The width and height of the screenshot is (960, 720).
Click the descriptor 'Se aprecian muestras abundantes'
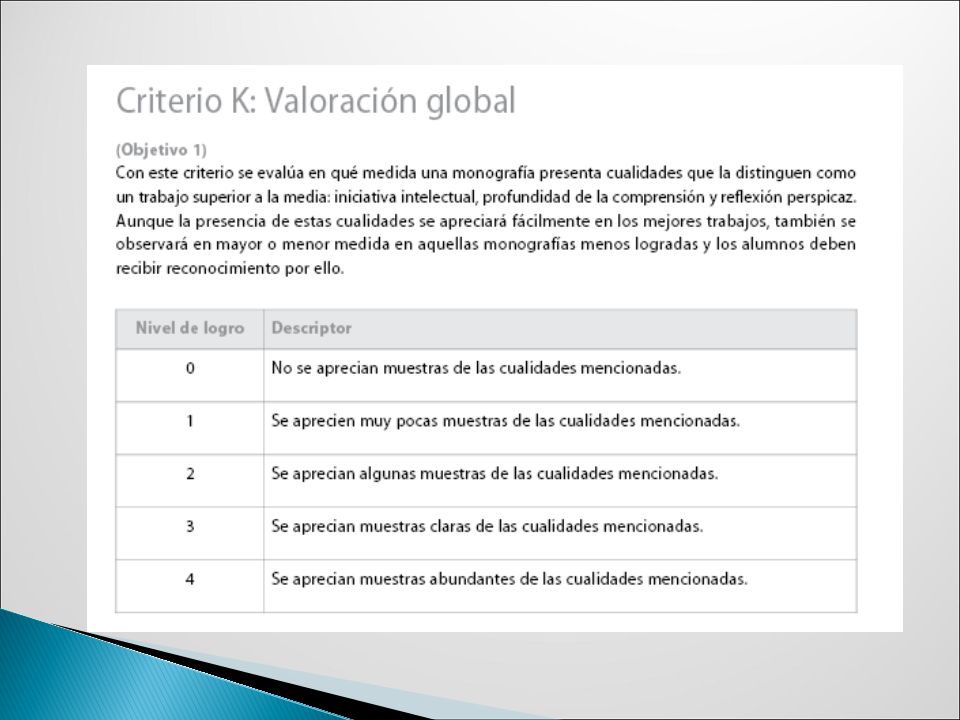pyautogui.click(x=509, y=579)
